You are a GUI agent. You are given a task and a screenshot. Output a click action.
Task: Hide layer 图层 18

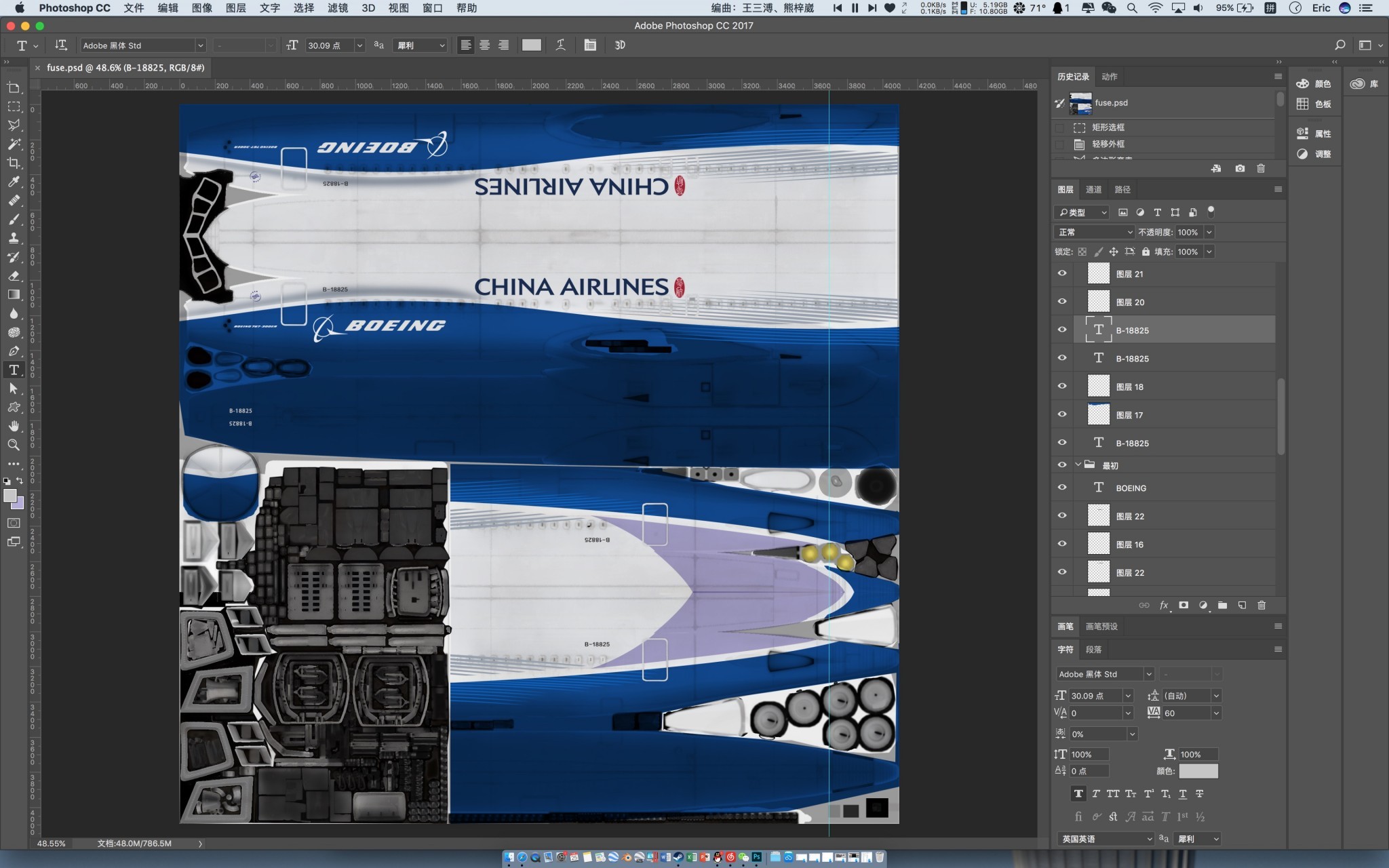point(1062,386)
